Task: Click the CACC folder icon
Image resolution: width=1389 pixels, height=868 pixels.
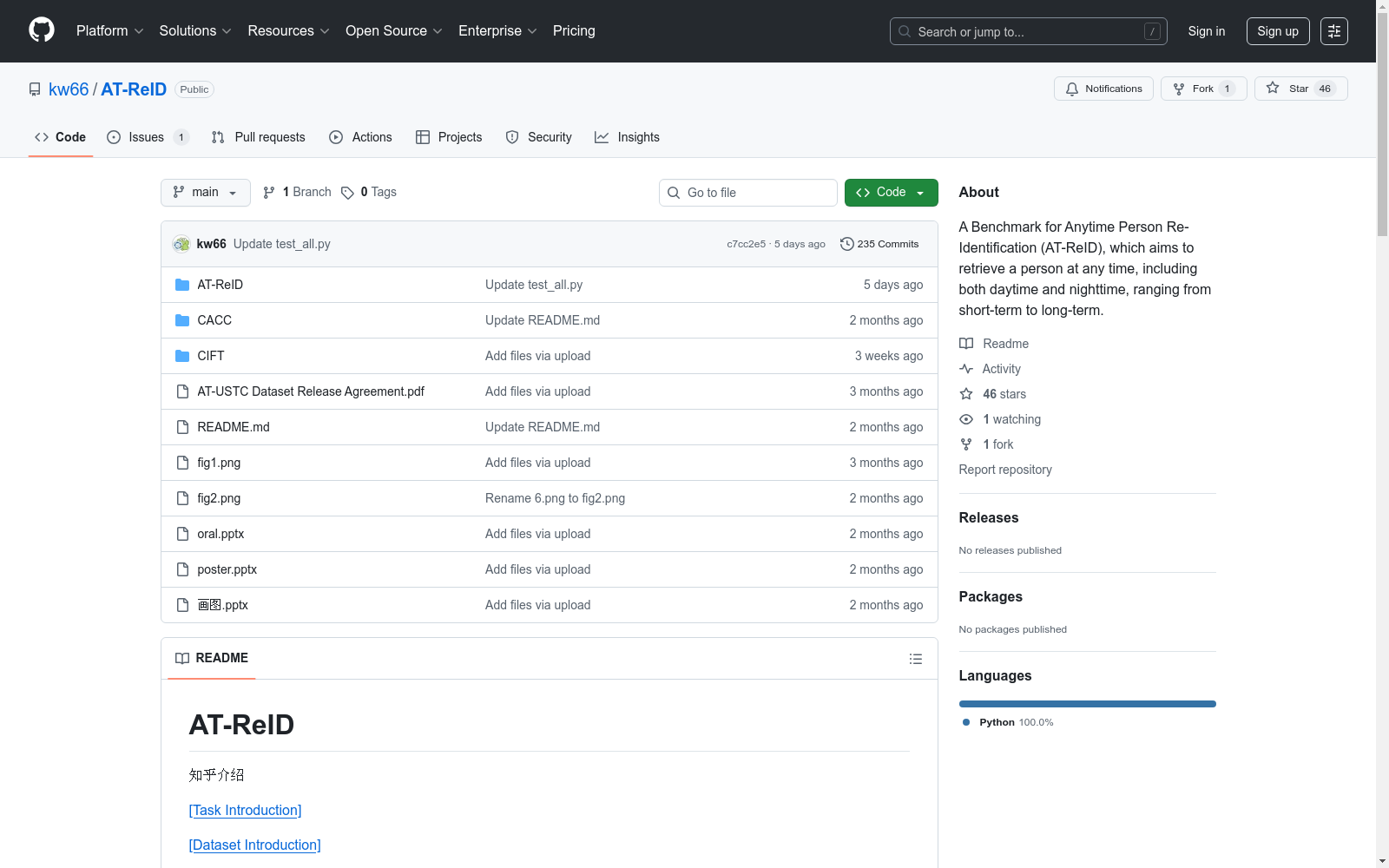Action: pos(182,320)
